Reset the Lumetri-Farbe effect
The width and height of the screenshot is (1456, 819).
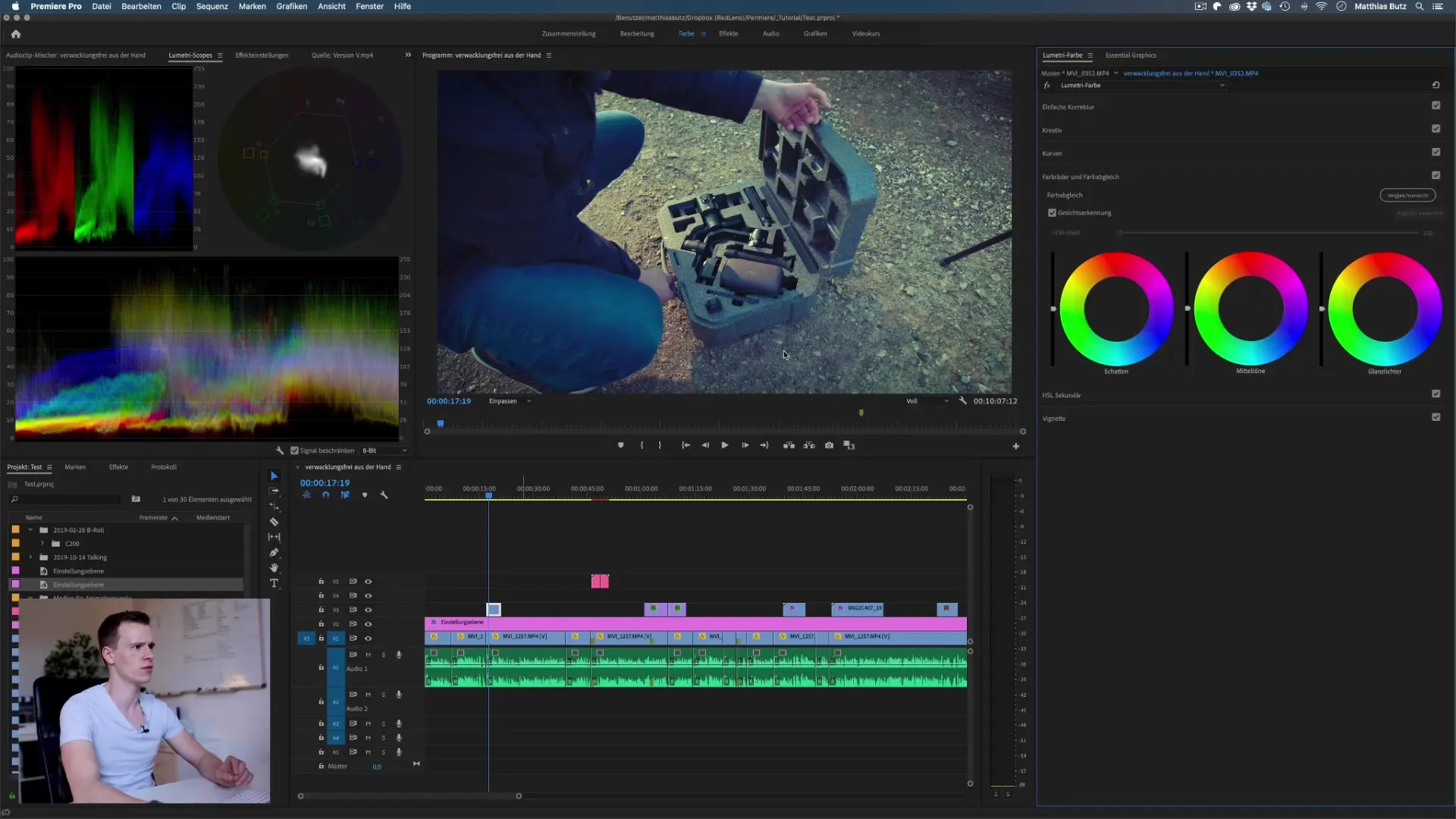point(1436,85)
